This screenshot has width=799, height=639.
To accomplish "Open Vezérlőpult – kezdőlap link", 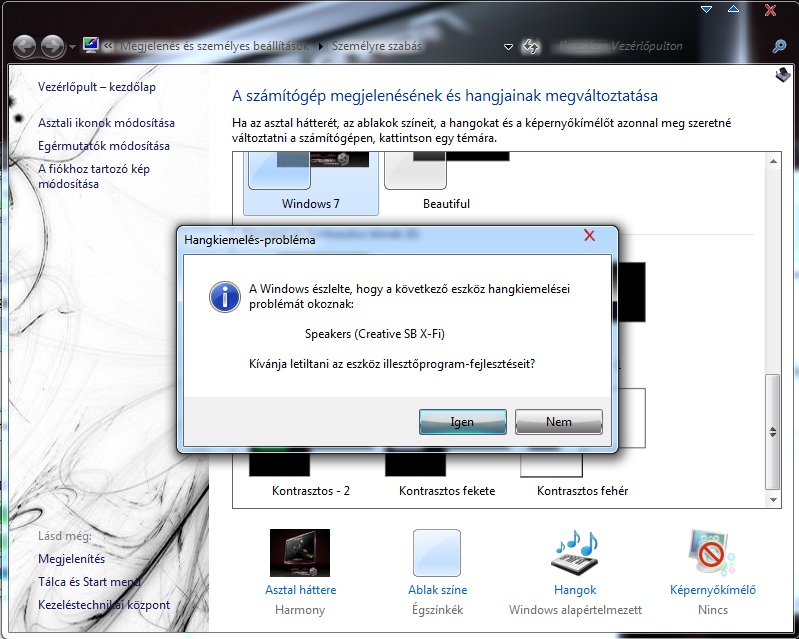I will (x=97, y=87).
